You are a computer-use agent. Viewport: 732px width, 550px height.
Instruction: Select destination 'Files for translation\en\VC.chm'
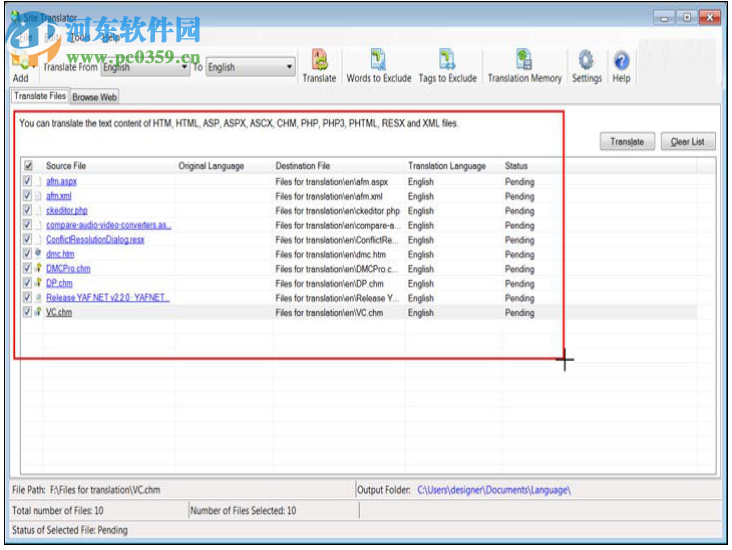tap(329, 312)
